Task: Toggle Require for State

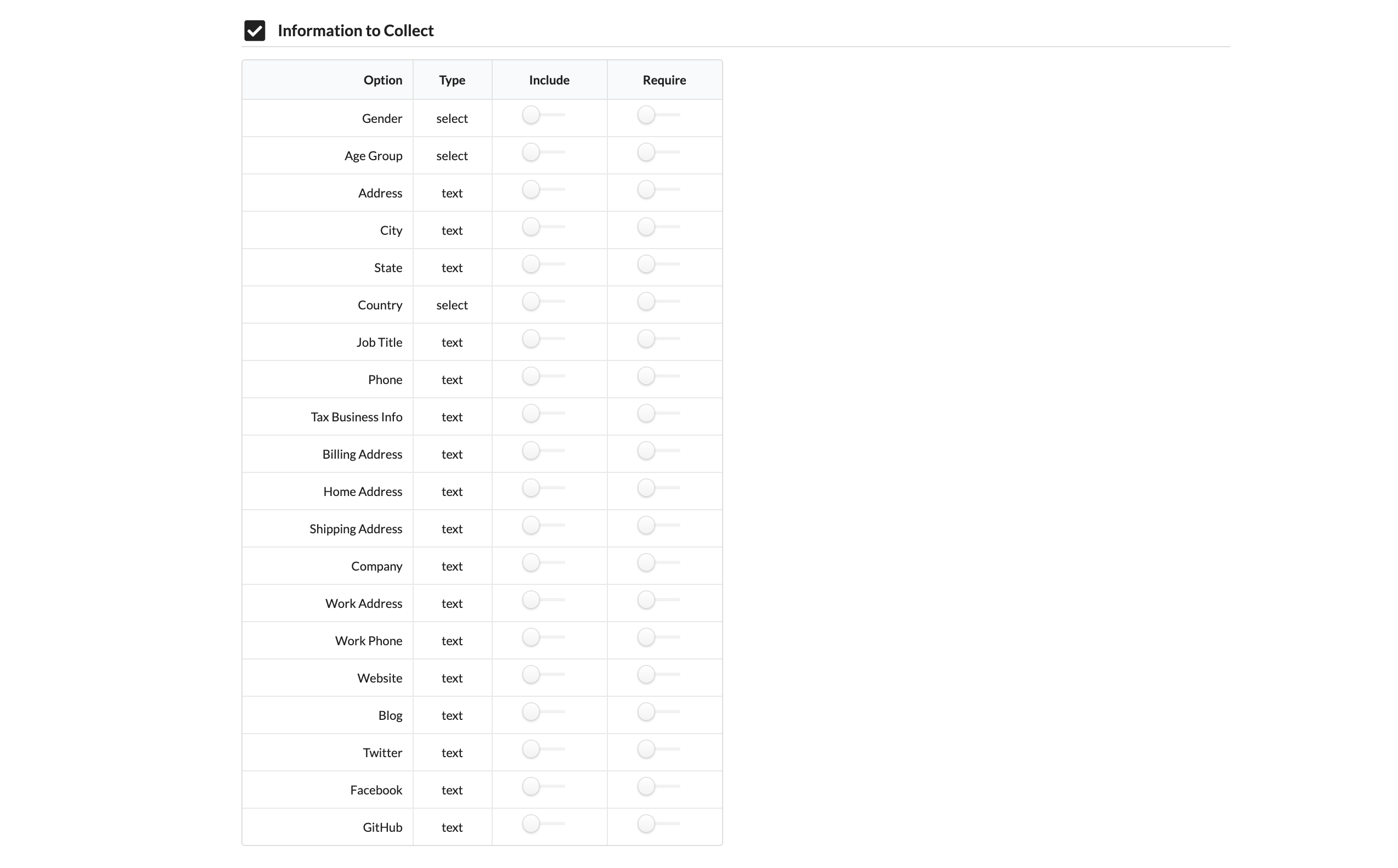Action: pos(659,264)
